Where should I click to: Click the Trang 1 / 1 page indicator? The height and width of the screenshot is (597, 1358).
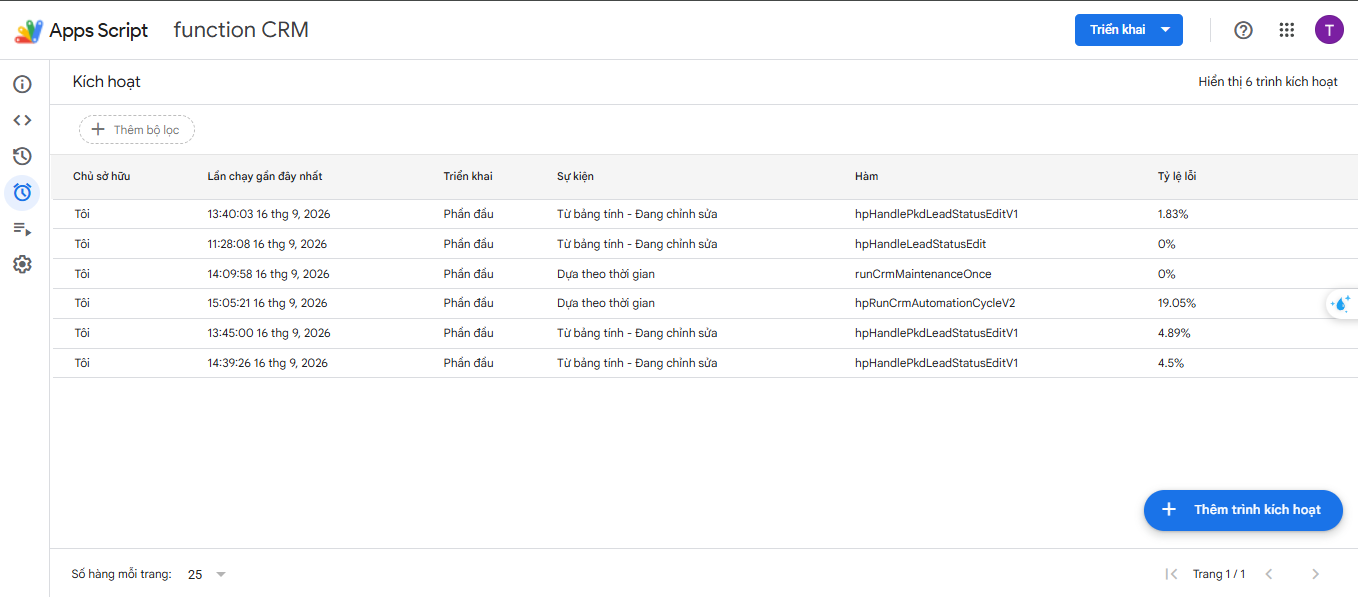[1219, 574]
